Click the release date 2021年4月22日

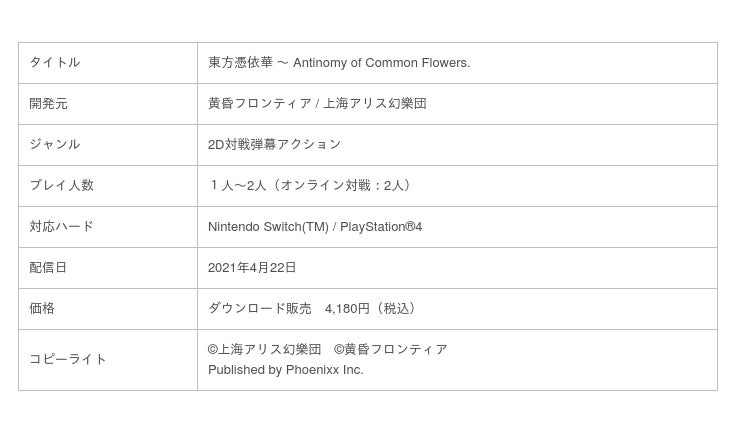(252, 268)
